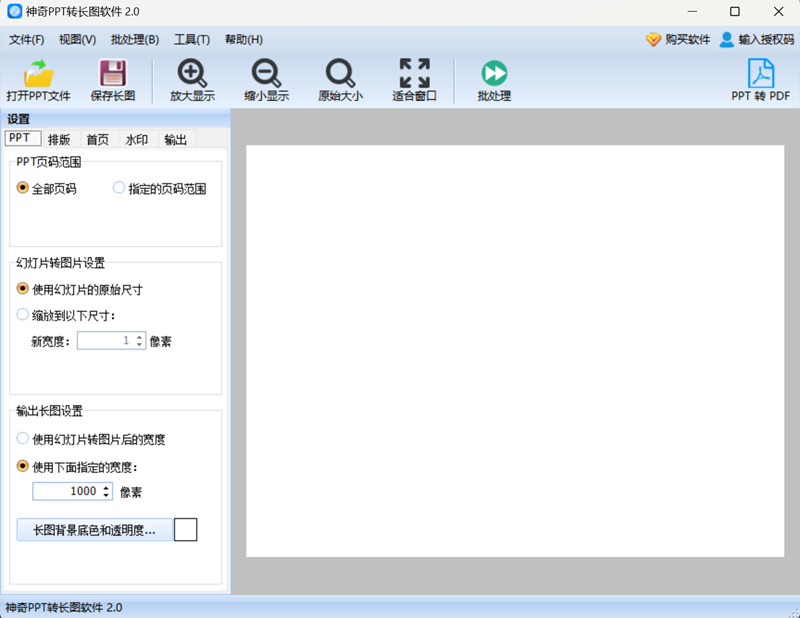Open the 工具(T) menu
Screen dimensions: 800x618
(x=191, y=40)
